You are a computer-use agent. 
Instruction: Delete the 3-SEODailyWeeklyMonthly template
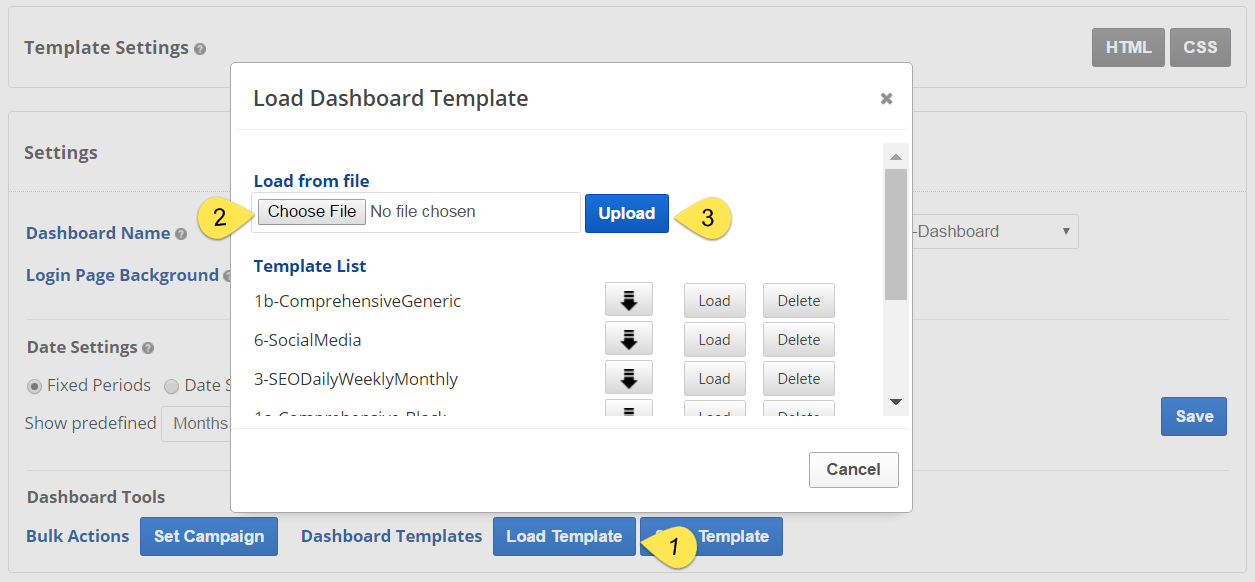click(x=798, y=378)
